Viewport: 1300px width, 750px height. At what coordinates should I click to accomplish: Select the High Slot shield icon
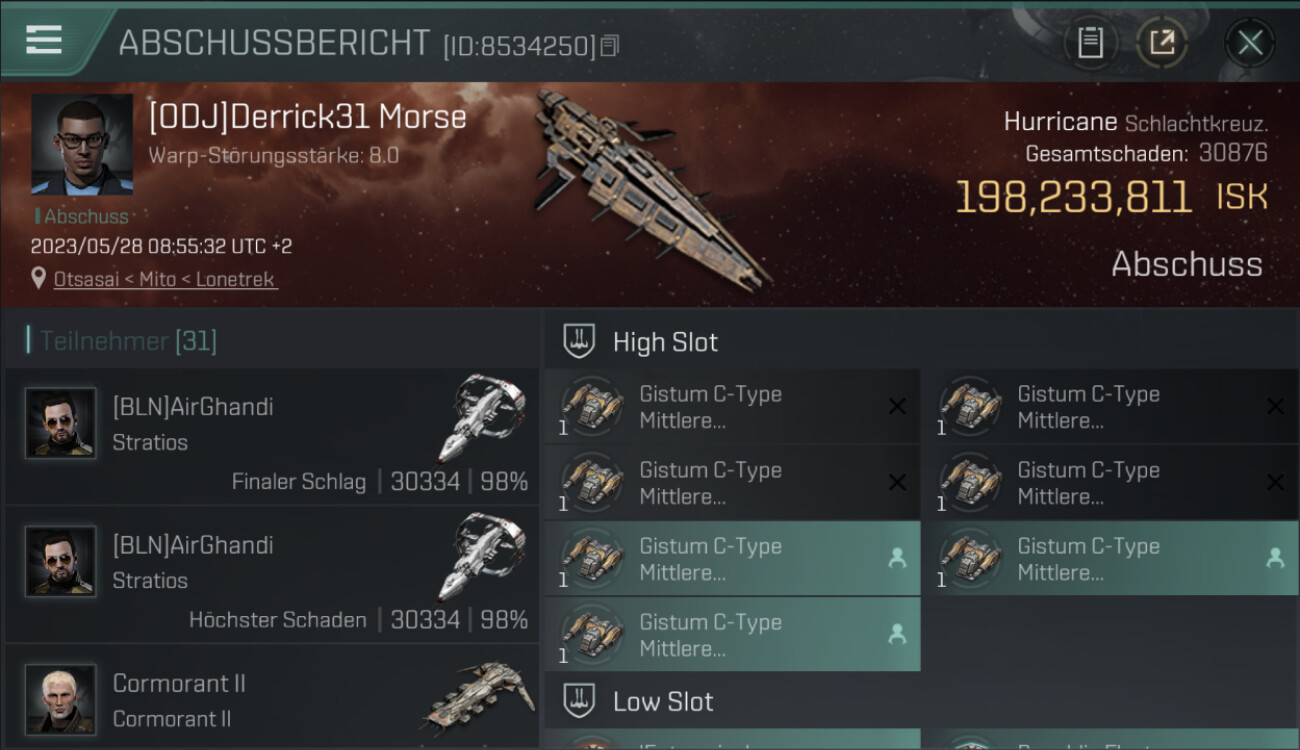pyautogui.click(x=579, y=341)
